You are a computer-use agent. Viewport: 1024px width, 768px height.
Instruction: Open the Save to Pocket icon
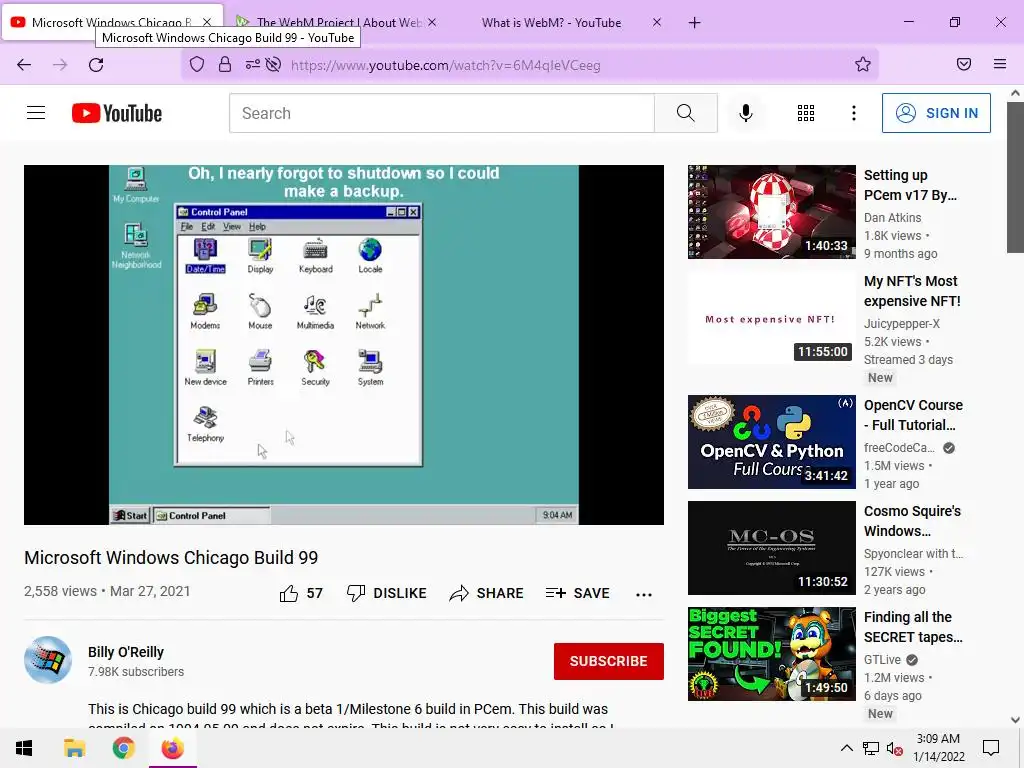point(964,64)
